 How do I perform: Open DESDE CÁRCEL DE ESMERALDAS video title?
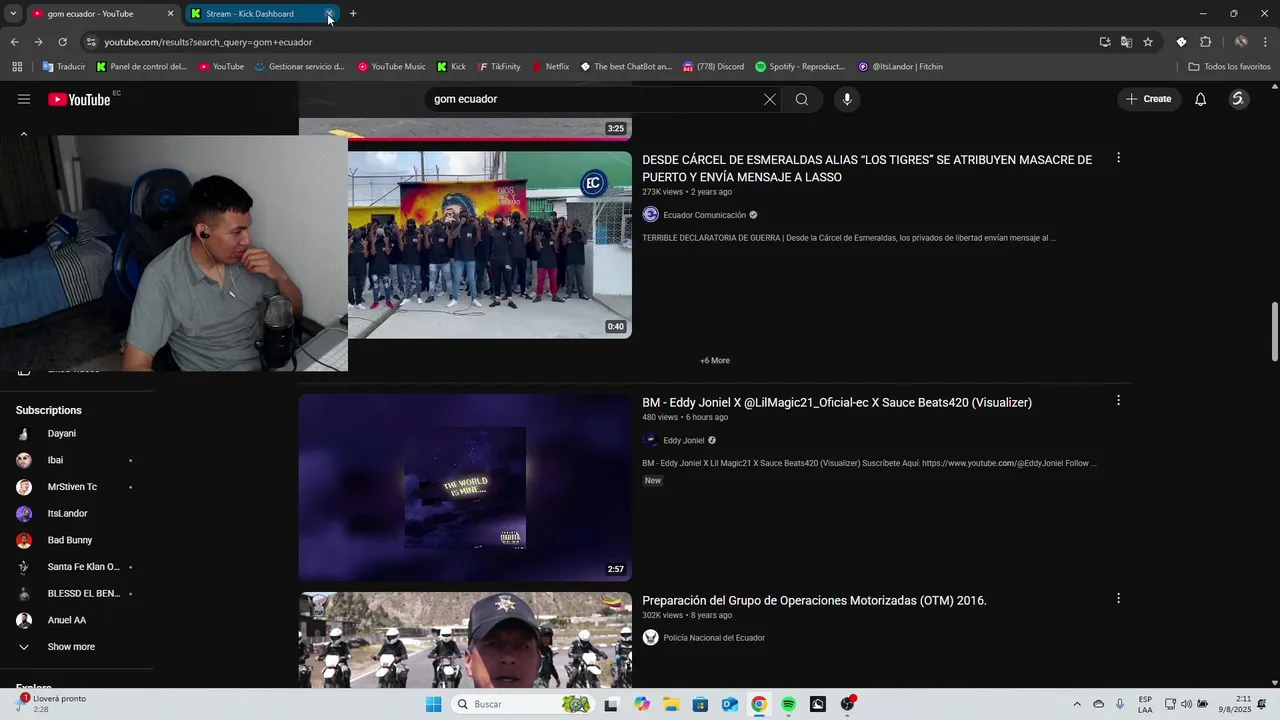pos(867,168)
